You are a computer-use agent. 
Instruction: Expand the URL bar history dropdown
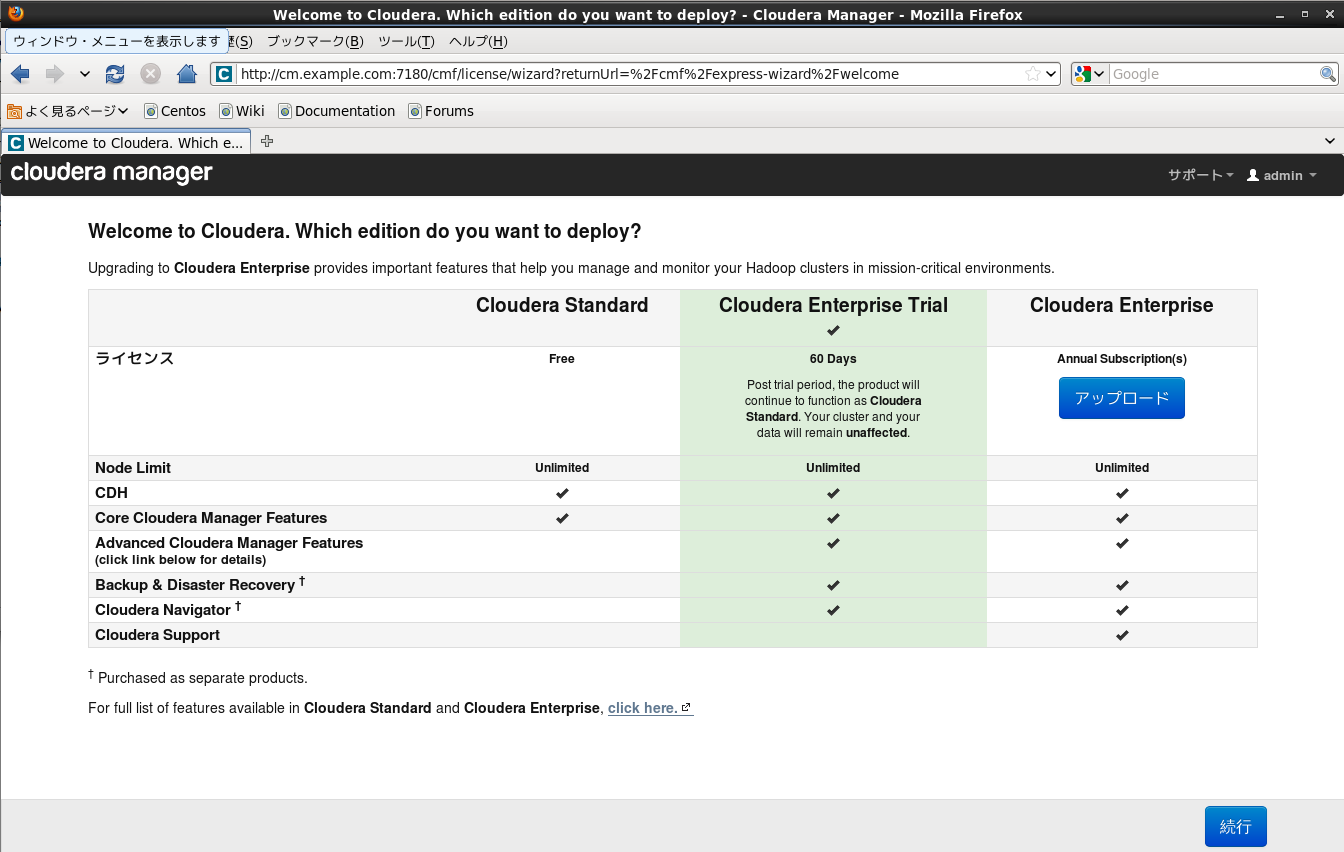[1051, 74]
